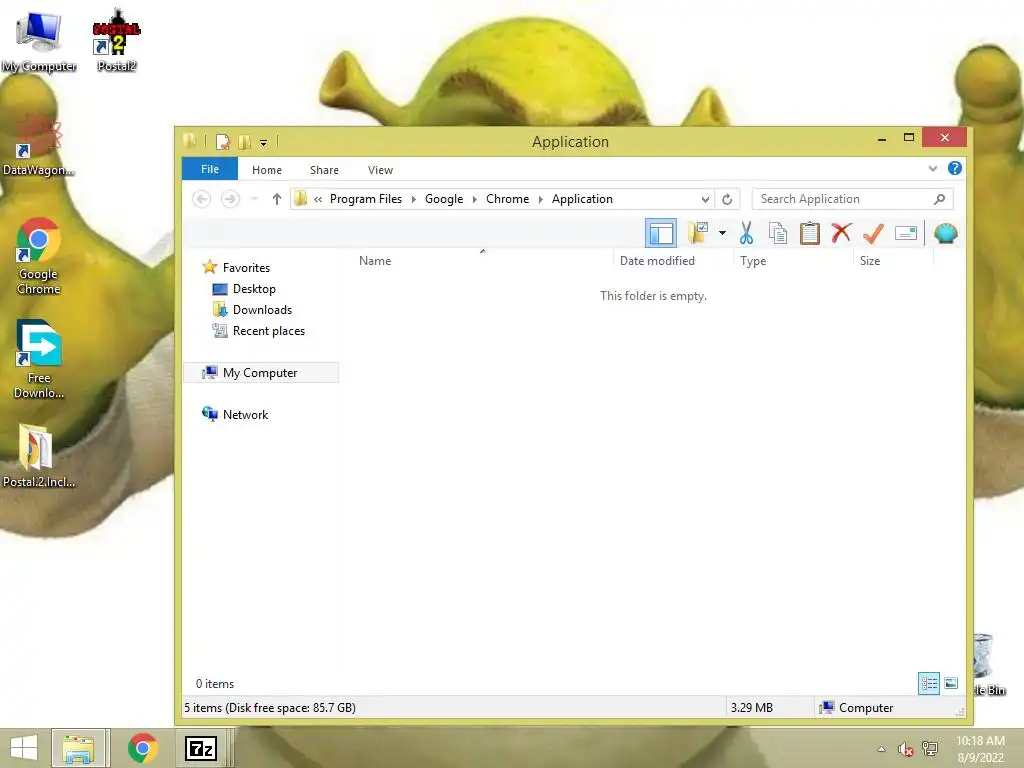Open the address bar history dropdown
This screenshot has width=1024, height=768.
click(705, 199)
